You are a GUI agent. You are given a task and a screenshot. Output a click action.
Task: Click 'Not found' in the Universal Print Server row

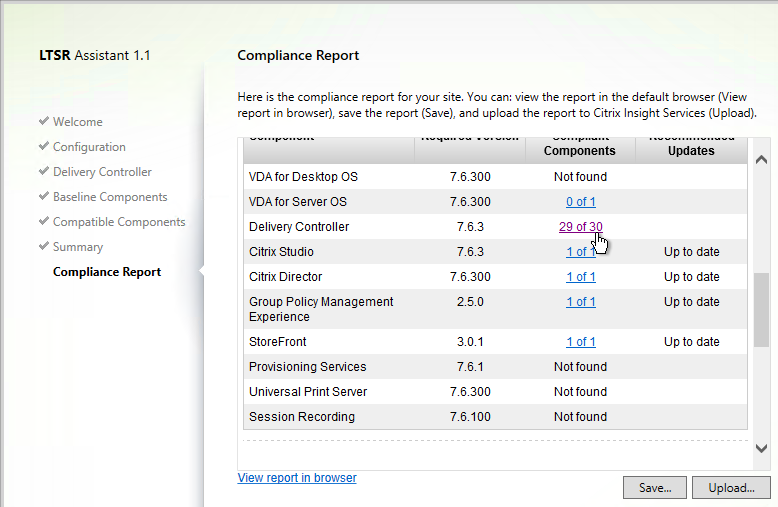pos(581,392)
